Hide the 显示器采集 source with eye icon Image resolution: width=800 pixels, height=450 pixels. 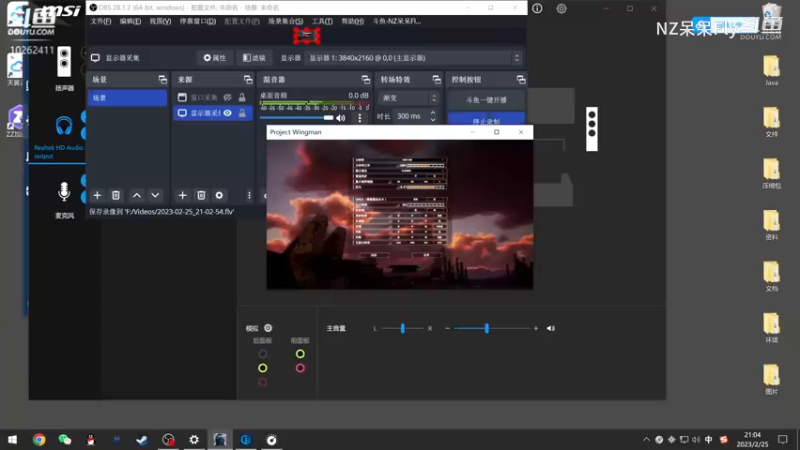click(228, 113)
